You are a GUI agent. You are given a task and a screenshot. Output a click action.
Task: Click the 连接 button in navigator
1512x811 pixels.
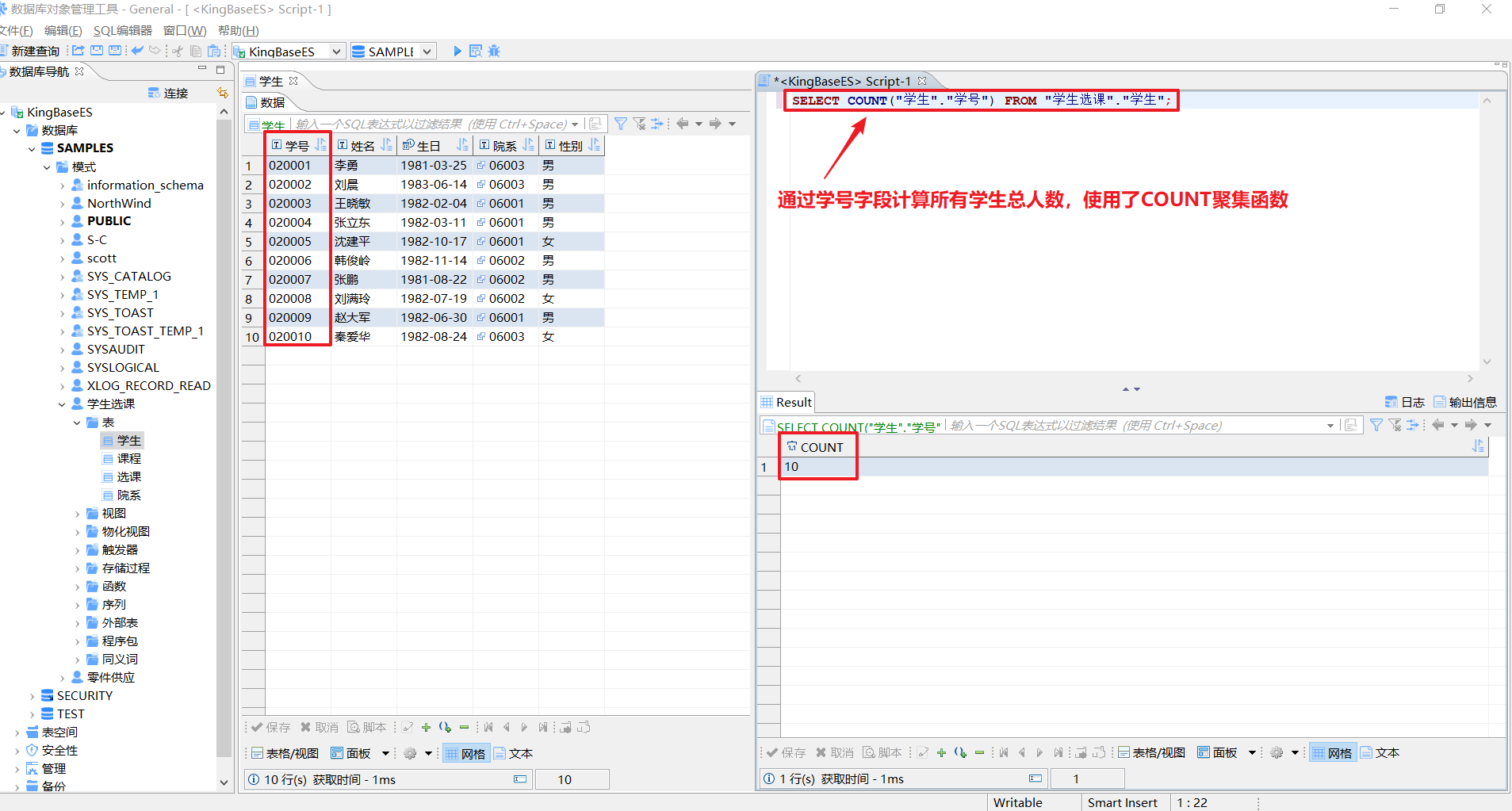pos(168,93)
